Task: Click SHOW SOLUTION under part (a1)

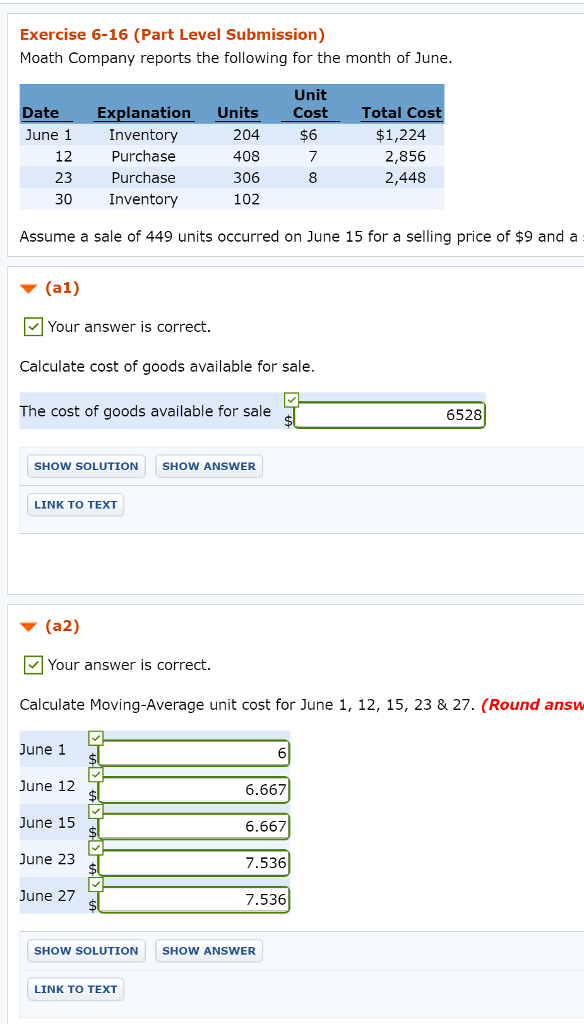Action: point(85,466)
